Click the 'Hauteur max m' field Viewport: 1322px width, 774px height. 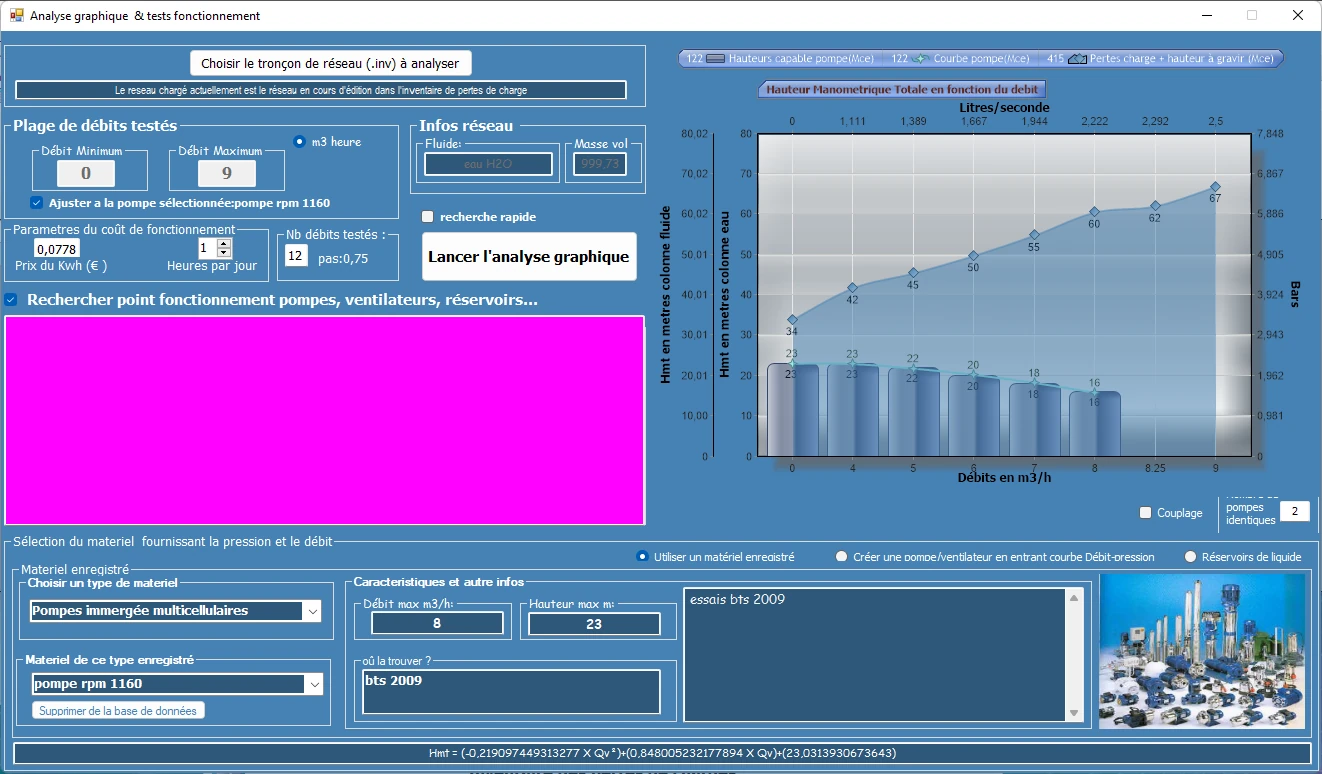(x=594, y=623)
